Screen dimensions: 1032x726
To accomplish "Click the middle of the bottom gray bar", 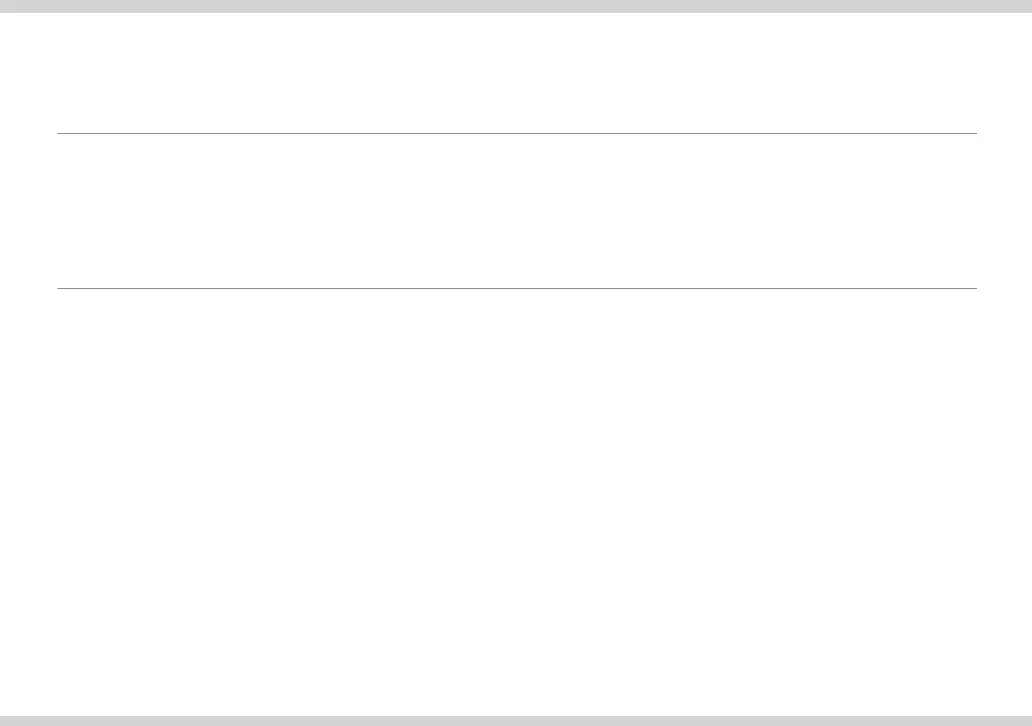I will 516,720.
